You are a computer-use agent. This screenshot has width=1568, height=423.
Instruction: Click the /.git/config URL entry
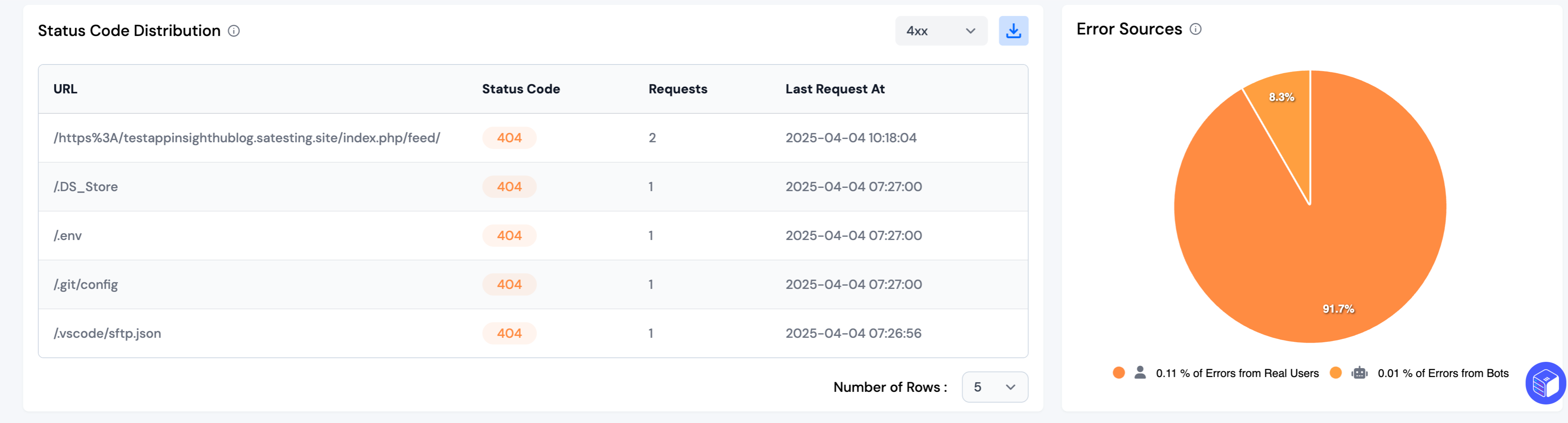click(86, 284)
